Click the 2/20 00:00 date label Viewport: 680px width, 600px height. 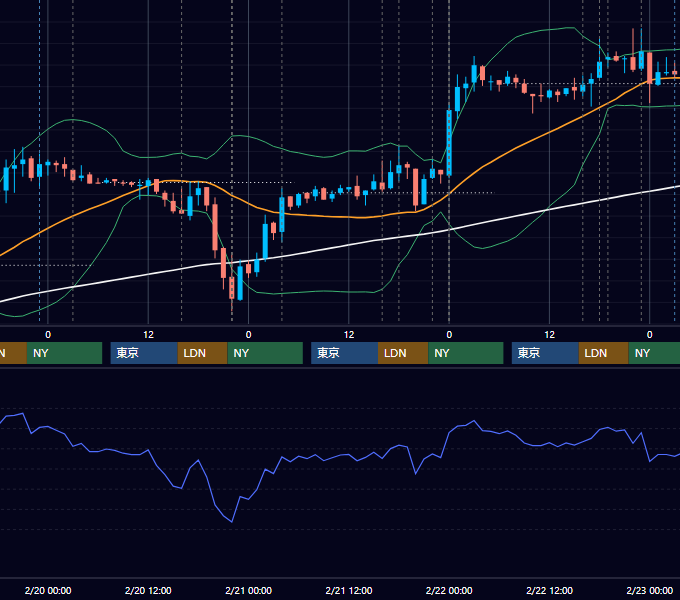[48, 590]
